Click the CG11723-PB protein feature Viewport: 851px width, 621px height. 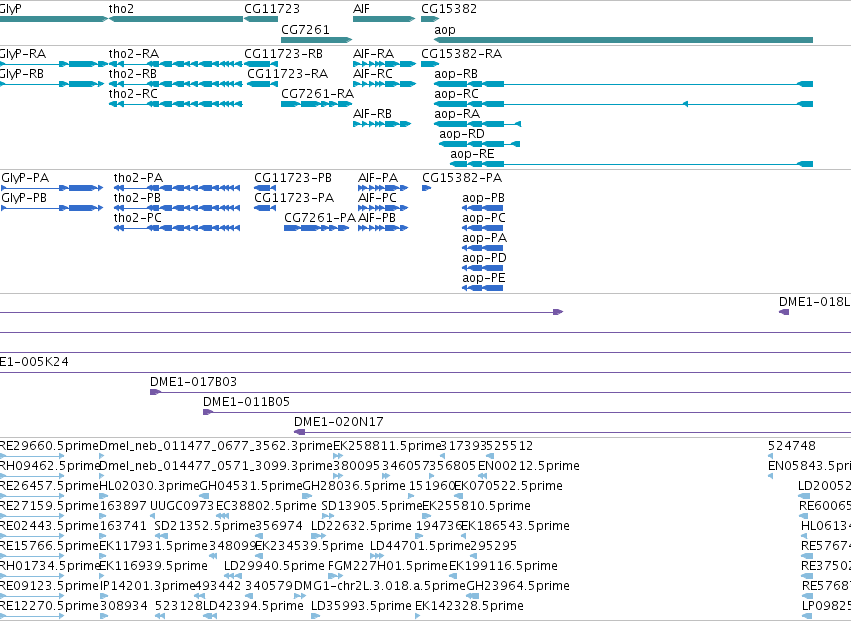click(x=265, y=188)
